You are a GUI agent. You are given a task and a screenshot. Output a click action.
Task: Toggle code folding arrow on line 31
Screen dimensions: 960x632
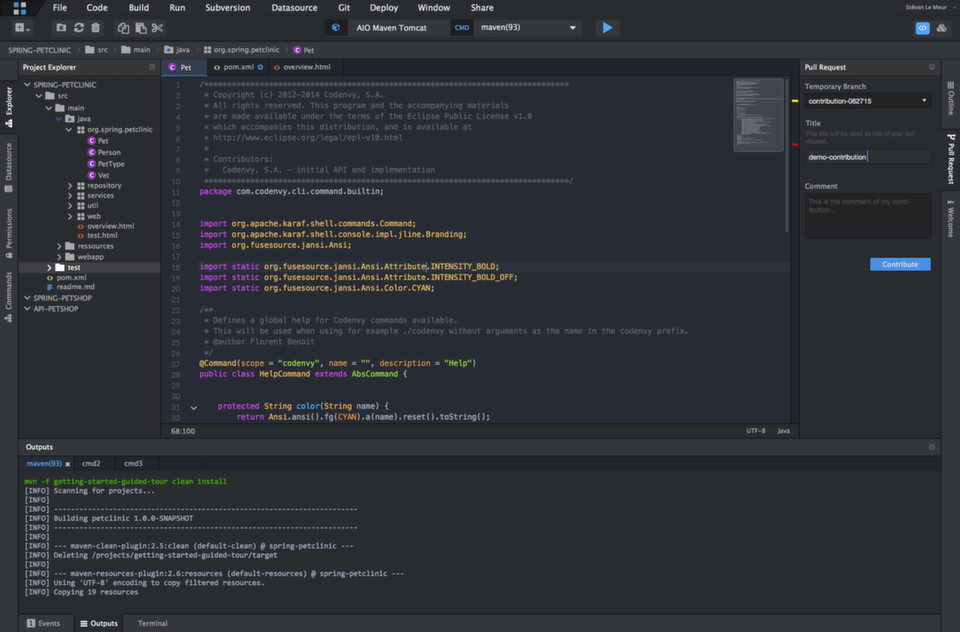[x=193, y=407]
